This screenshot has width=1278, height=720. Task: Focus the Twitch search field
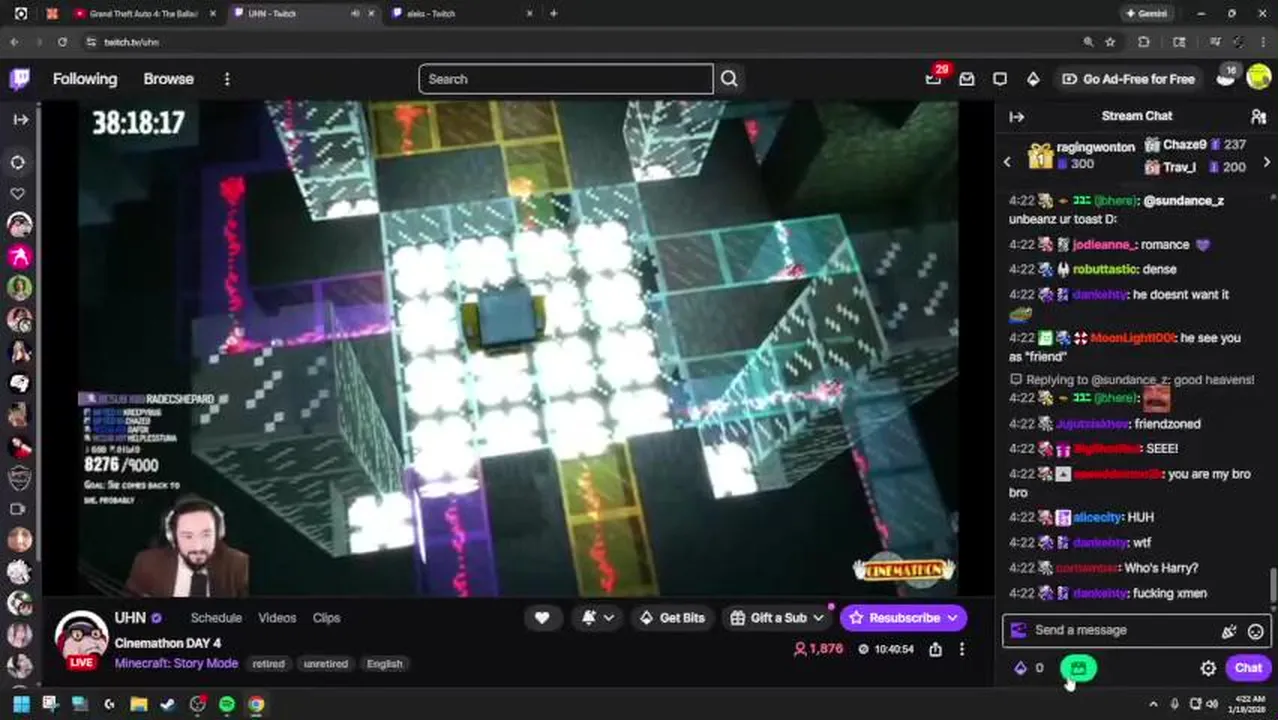(566, 79)
